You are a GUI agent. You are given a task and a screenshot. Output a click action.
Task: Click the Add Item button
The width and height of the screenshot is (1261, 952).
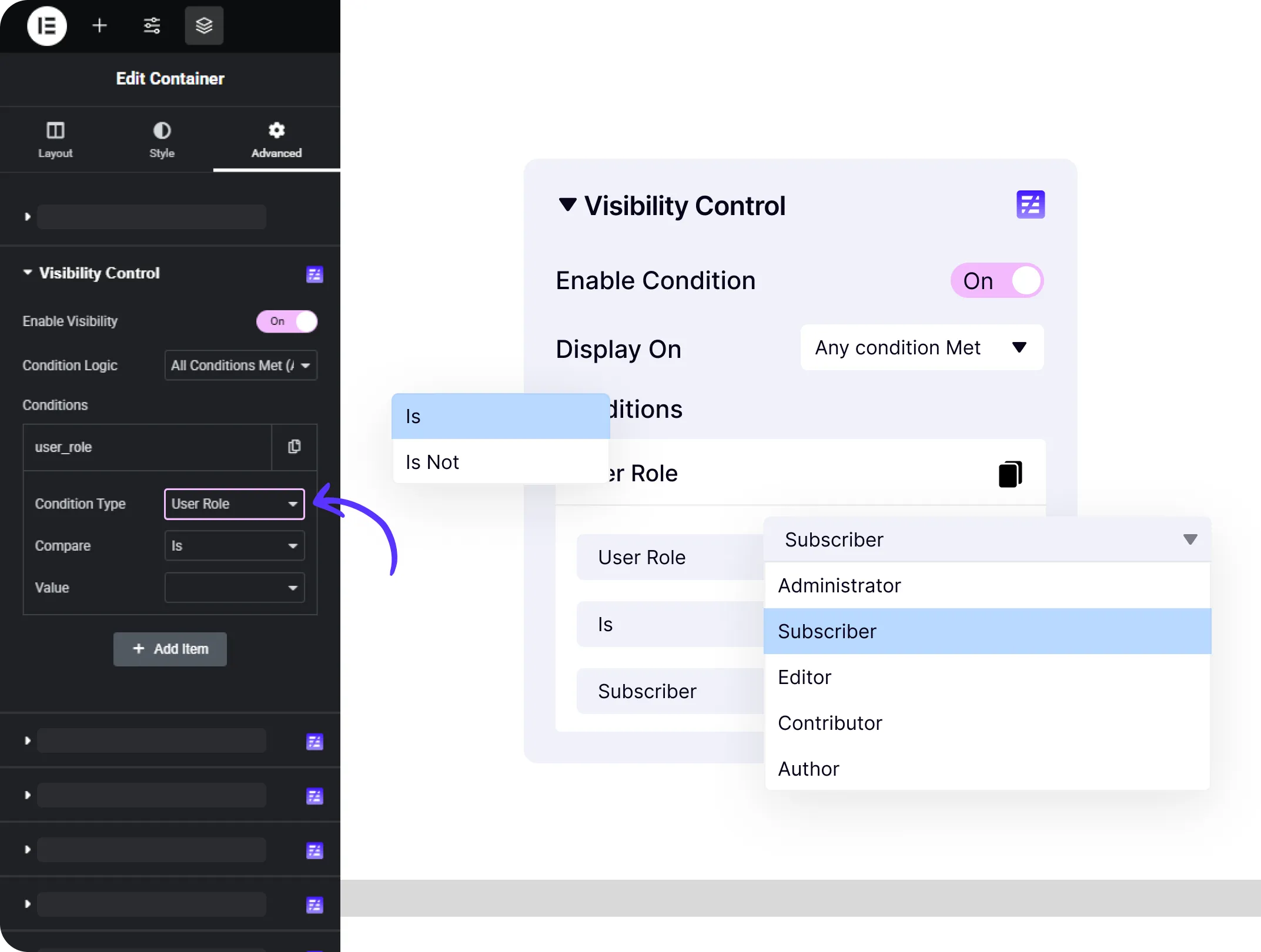pyautogui.click(x=170, y=649)
